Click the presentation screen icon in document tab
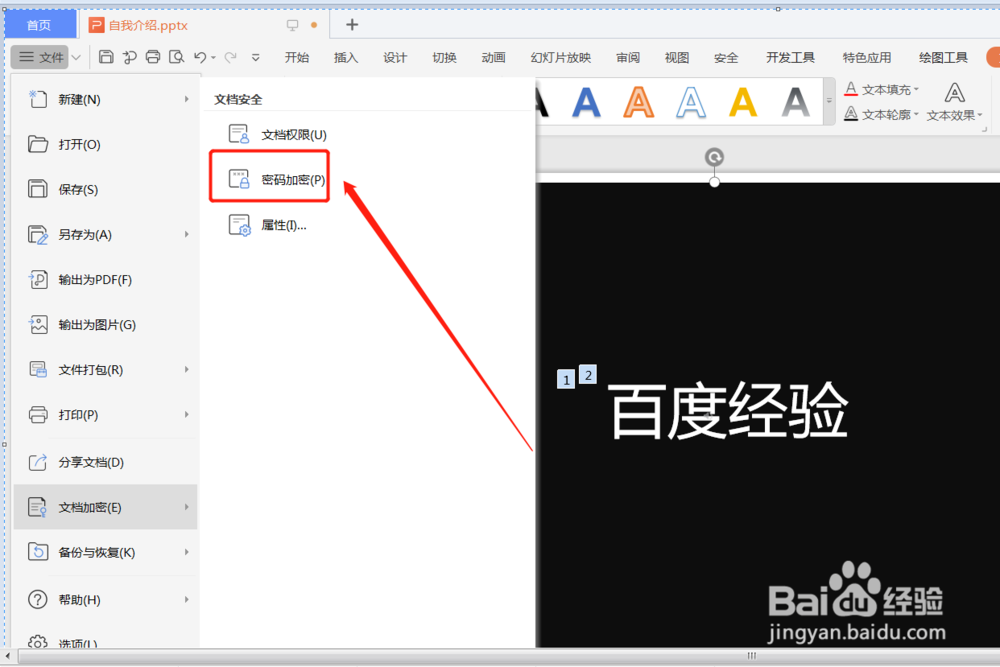1000x667 pixels. tap(293, 25)
